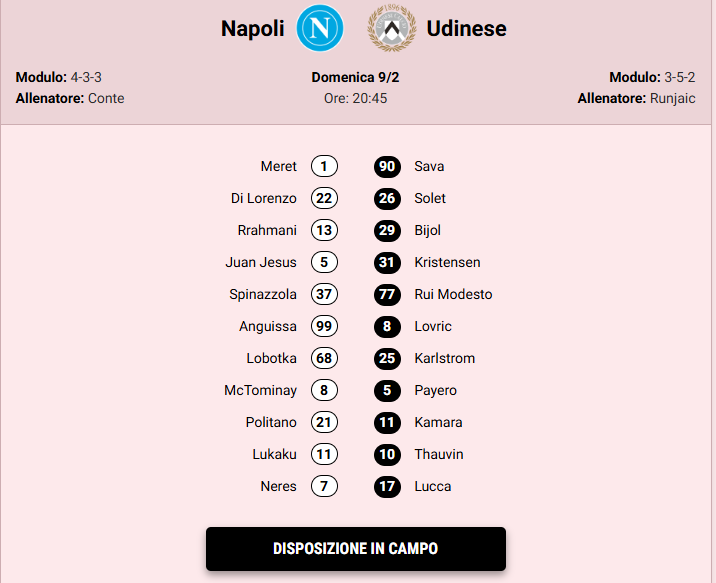716x583 pixels.
Task: Click Sava's number 90 jersey badge
Action: click(388, 166)
